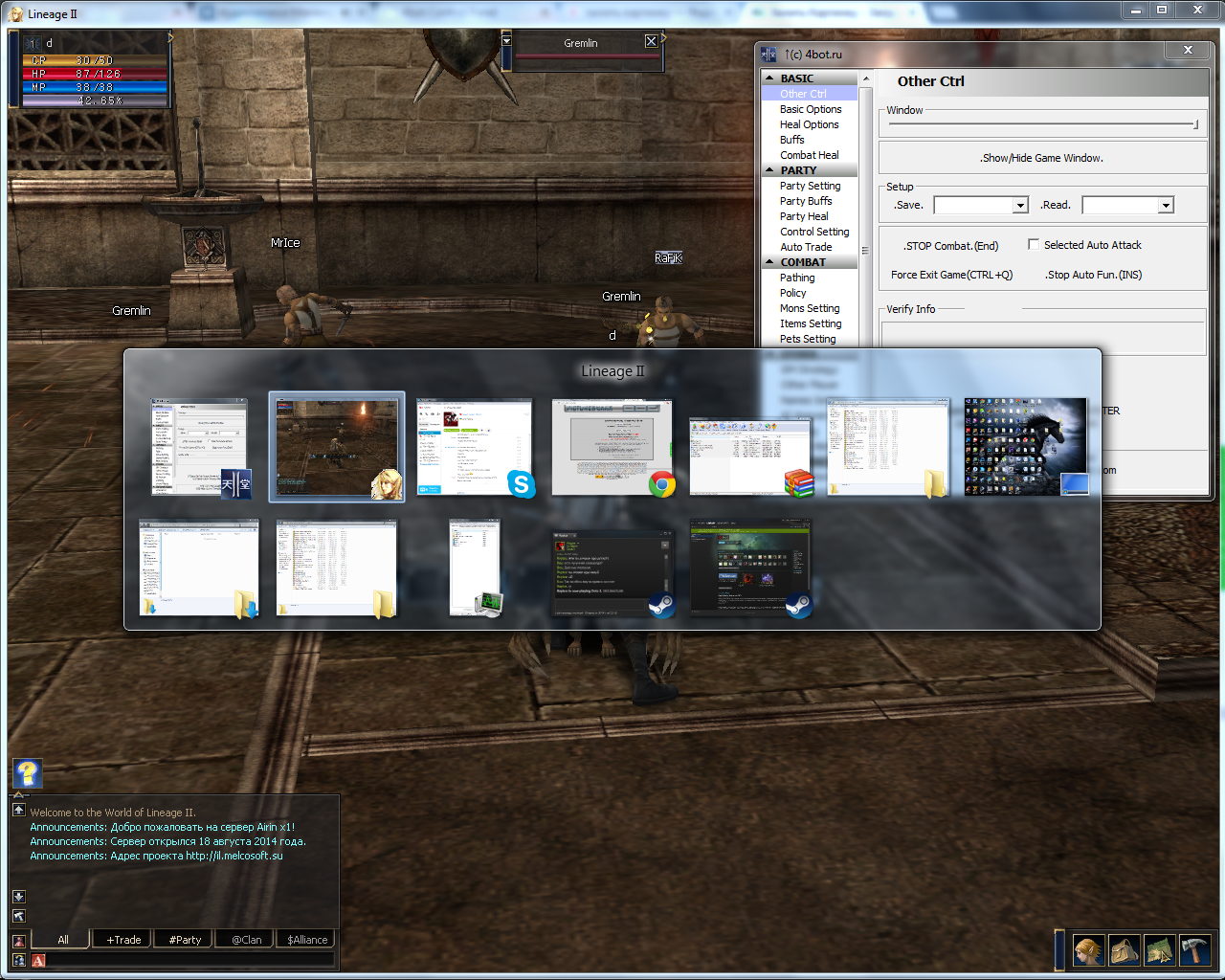Viewport: 1225px width, 980px height.
Task: Open the character status icon in game menu bar
Action: 1088,950
